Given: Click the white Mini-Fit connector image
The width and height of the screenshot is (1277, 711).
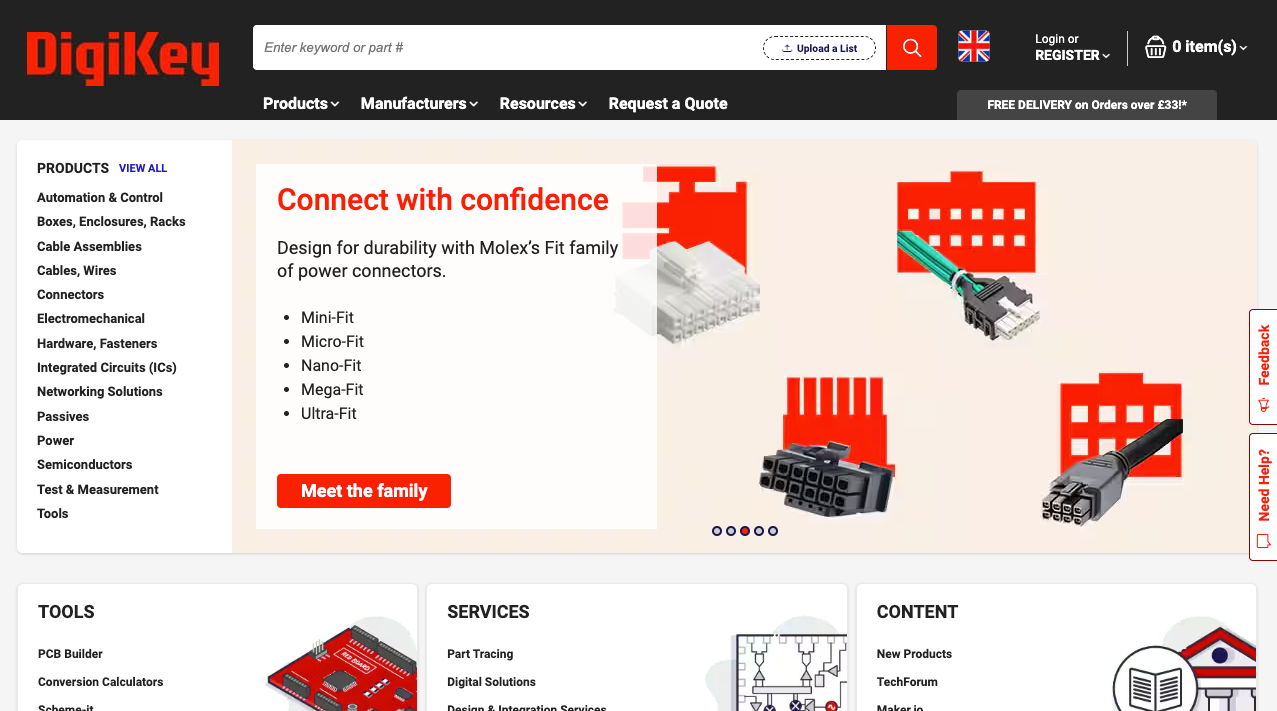Looking at the screenshot, I should coord(688,292).
